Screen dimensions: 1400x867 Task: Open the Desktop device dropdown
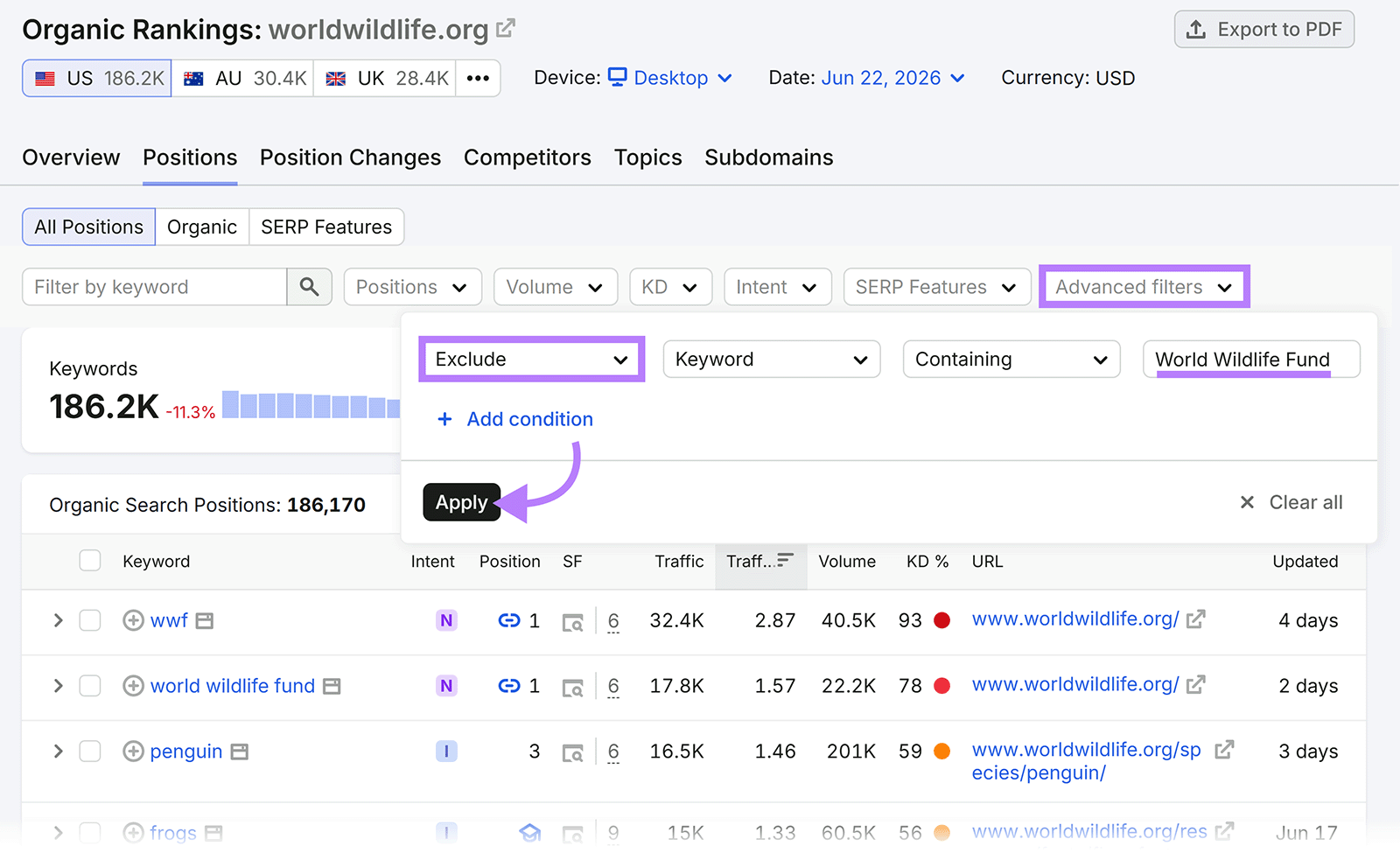pyautogui.click(x=670, y=78)
